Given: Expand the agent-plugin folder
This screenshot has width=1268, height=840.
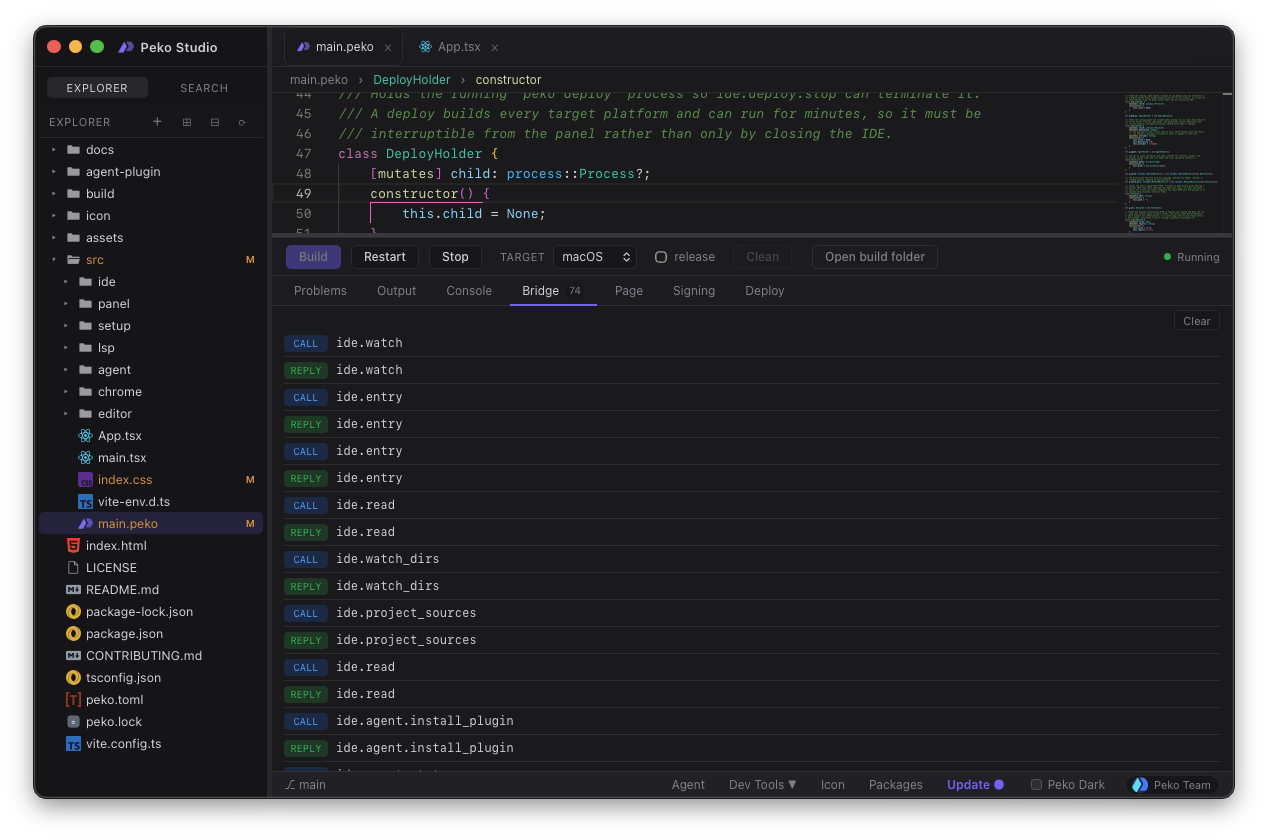Looking at the screenshot, I should [x=54, y=172].
